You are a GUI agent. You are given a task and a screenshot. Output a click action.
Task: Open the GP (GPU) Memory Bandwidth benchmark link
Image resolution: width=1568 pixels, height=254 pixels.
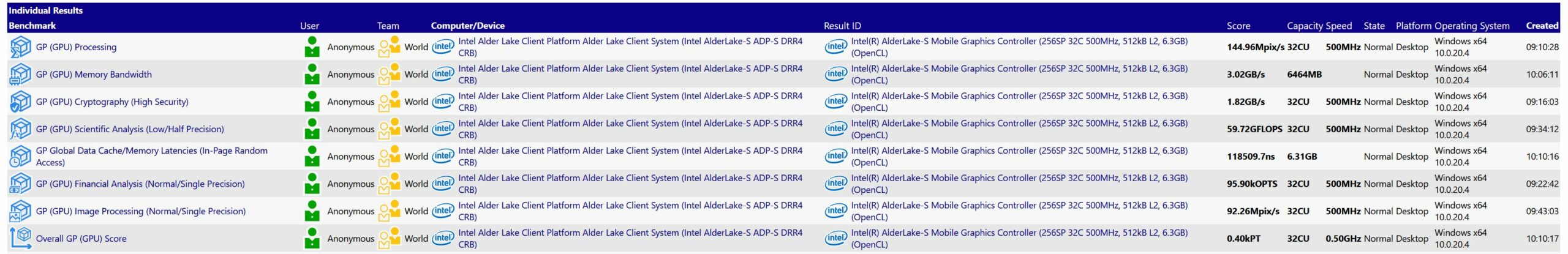pyautogui.click(x=94, y=75)
